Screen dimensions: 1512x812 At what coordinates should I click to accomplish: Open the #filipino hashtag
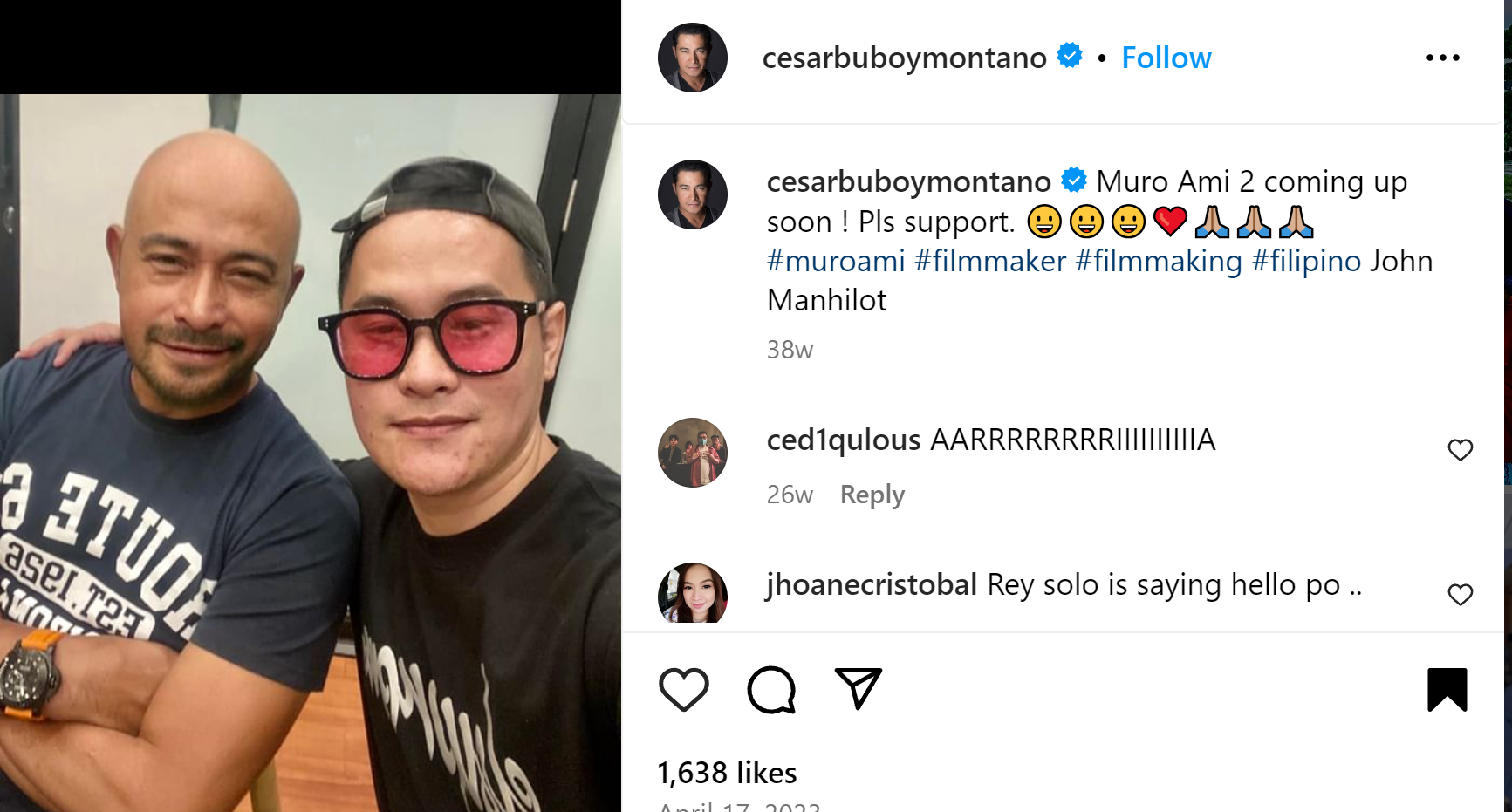click(1307, 260)
